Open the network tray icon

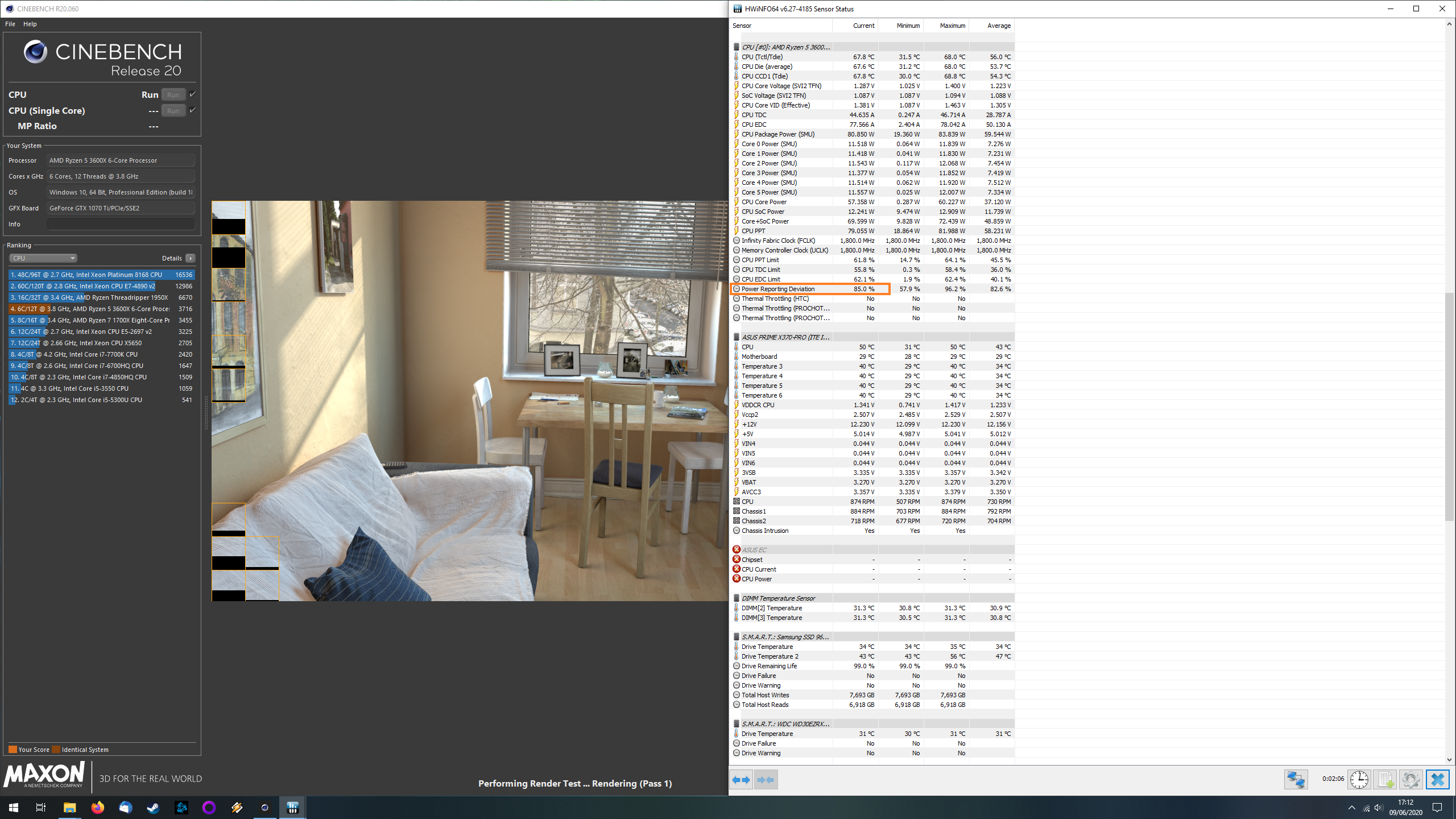coord(1366,808)
